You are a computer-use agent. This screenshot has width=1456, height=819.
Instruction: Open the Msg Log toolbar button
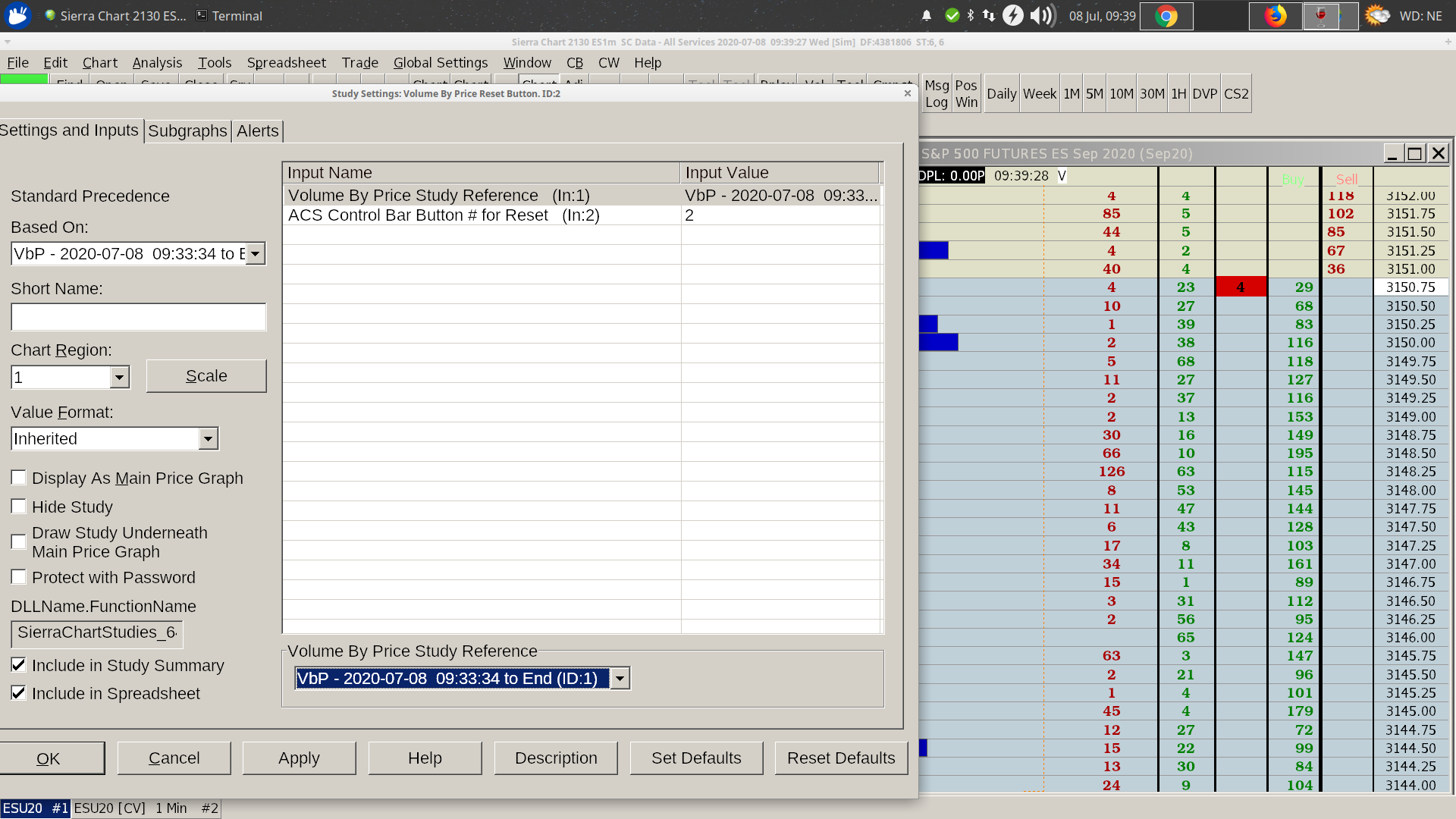(x=937, y=93)
